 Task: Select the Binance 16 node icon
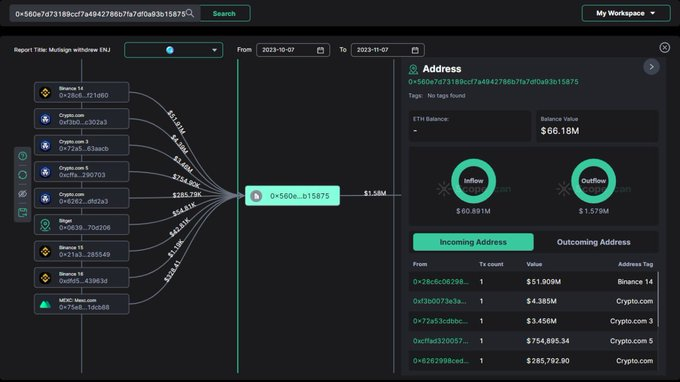click(45, 278)
